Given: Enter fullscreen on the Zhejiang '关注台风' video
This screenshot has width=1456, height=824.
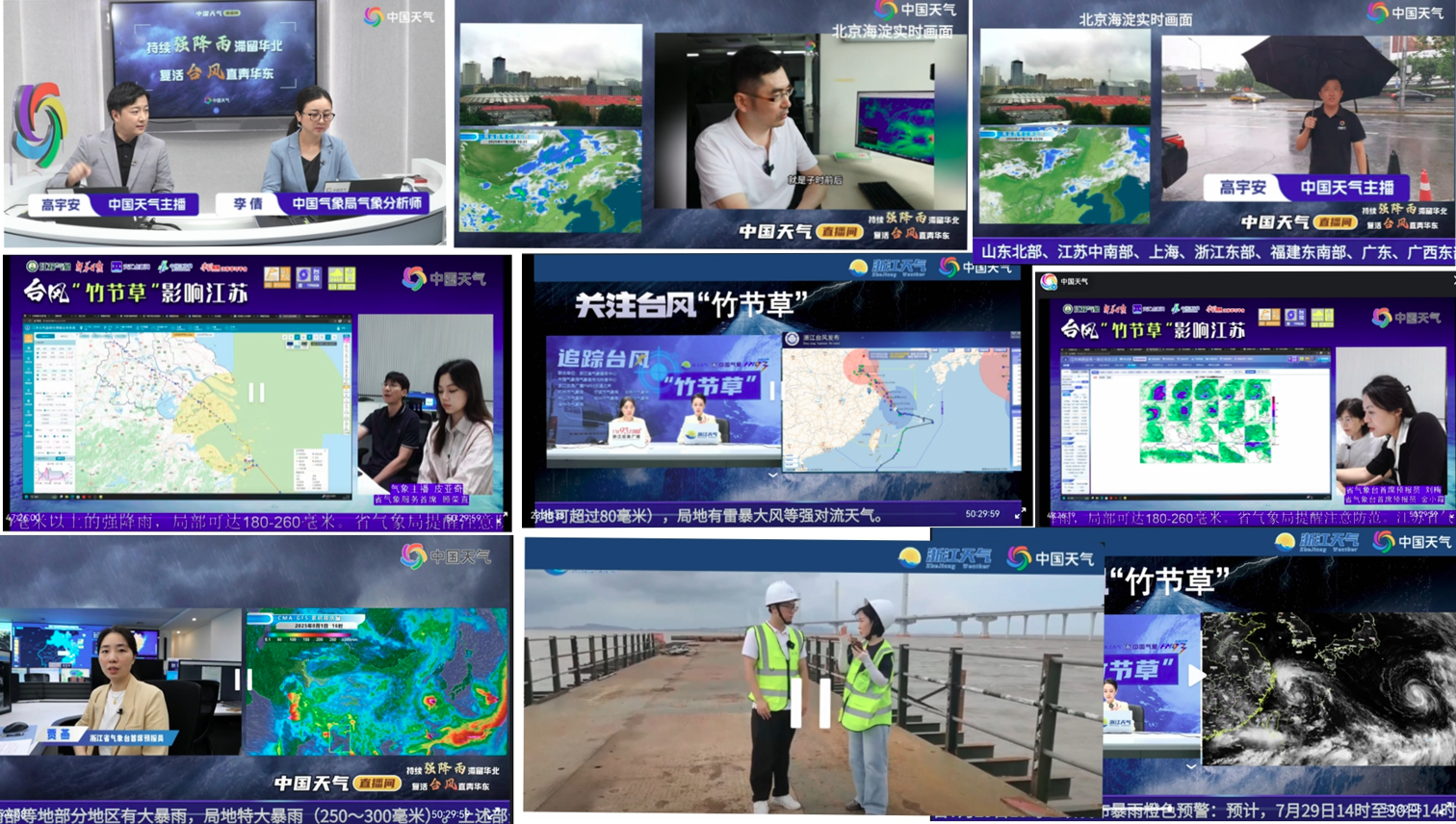Looking at the screenshot, I should click(1020, 514).
